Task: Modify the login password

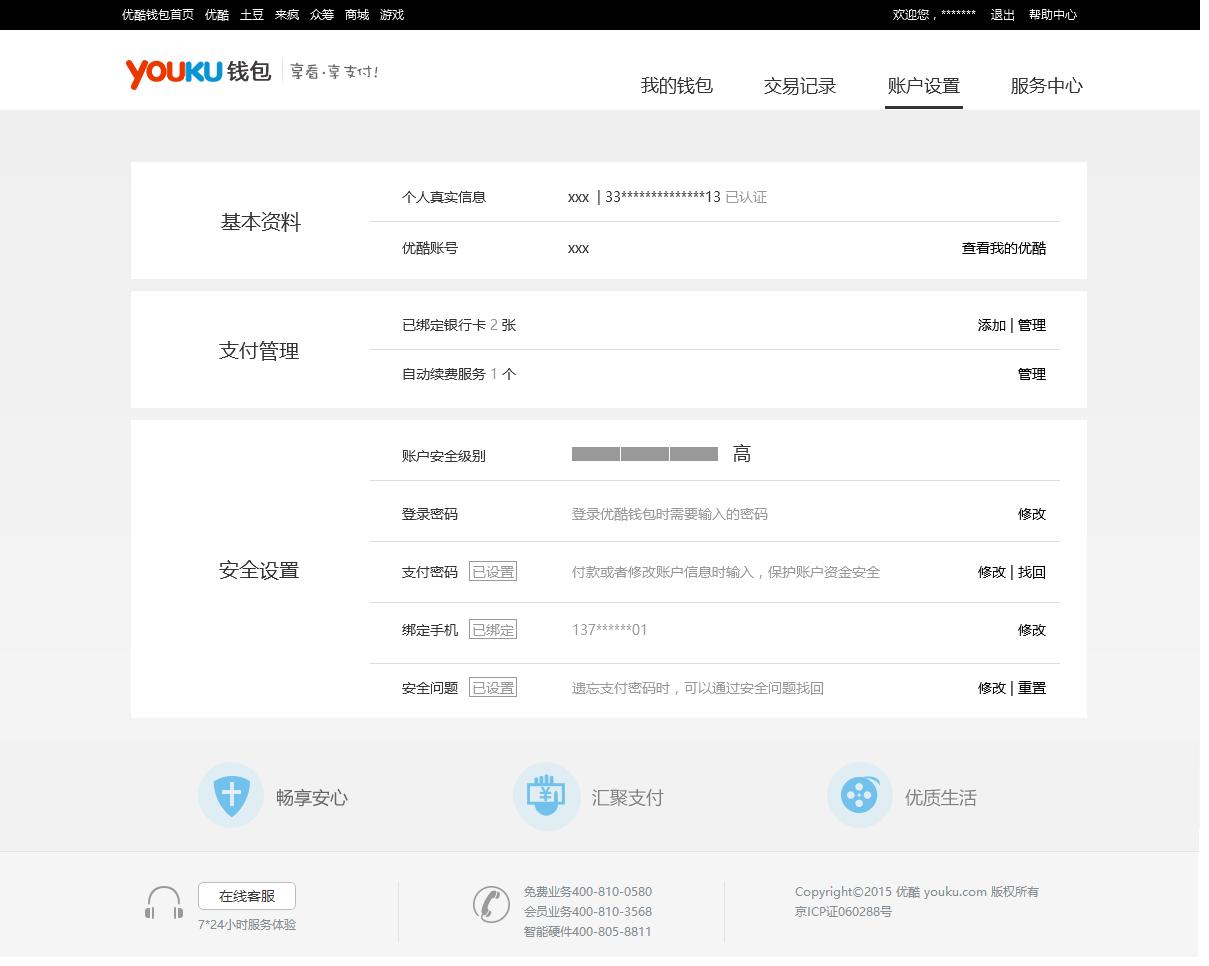Action: (x=1031, y=514)
